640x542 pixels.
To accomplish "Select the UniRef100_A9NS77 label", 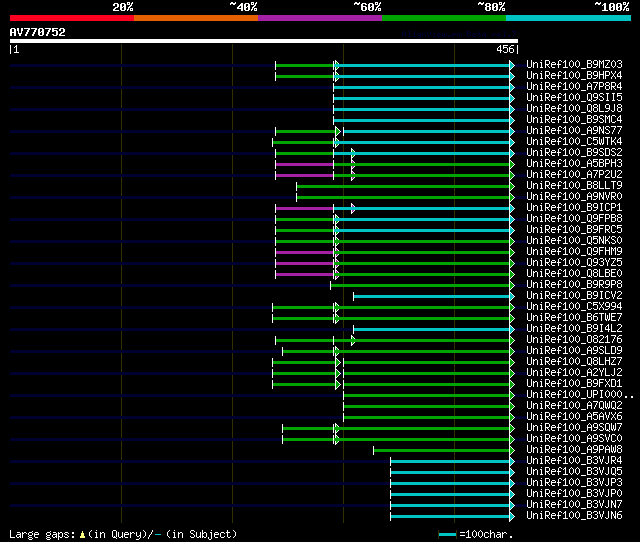I will [574, 131].
